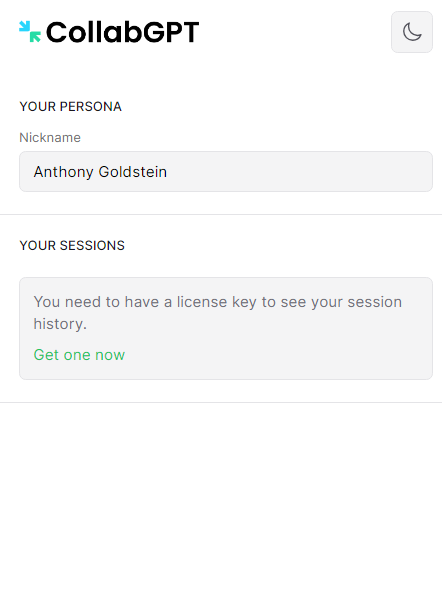
Task: Click the word history in the notice
Action: point(59,324)
